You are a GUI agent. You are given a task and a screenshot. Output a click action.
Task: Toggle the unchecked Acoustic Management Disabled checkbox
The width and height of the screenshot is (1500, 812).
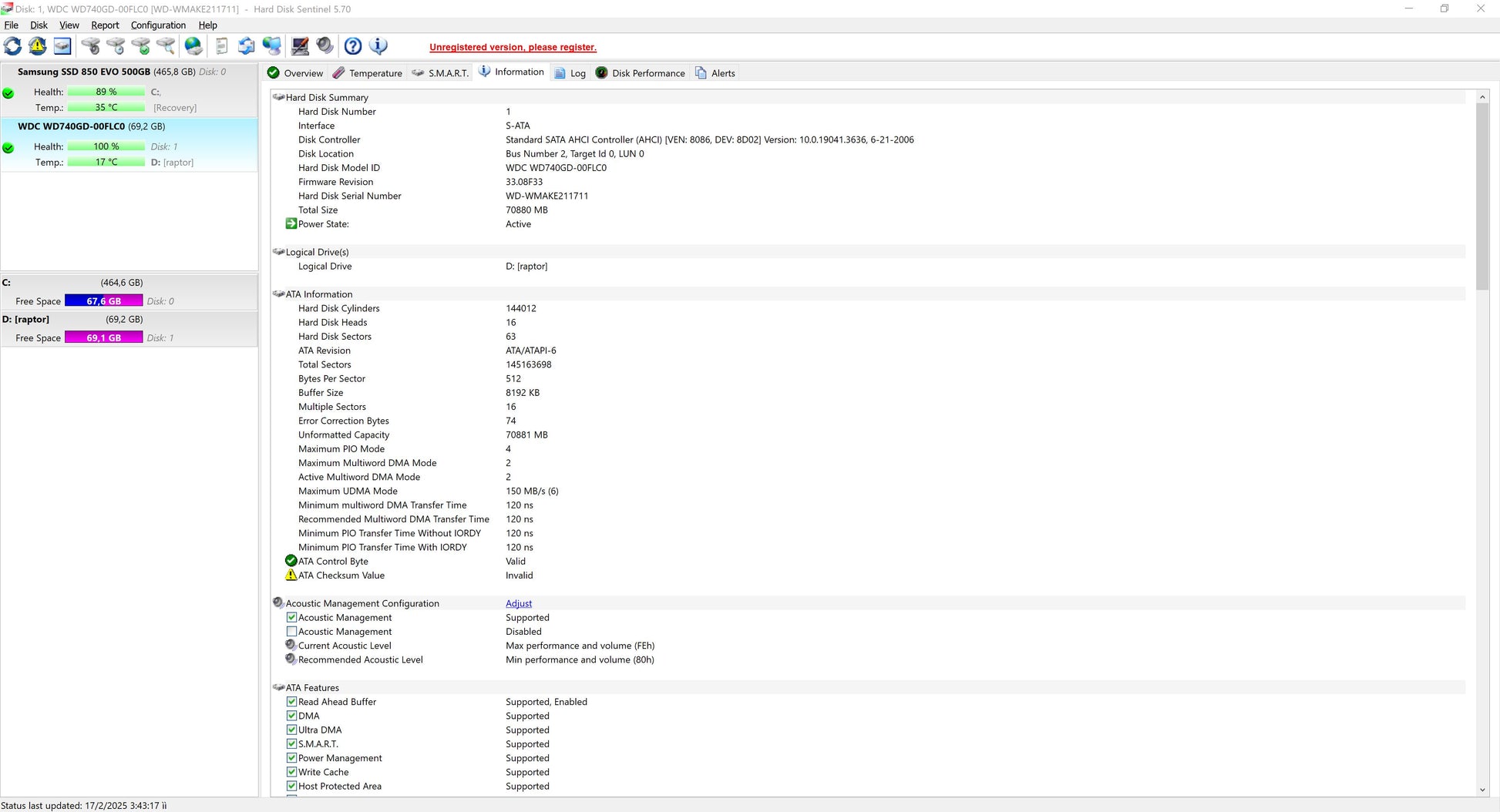click(291, 632)
